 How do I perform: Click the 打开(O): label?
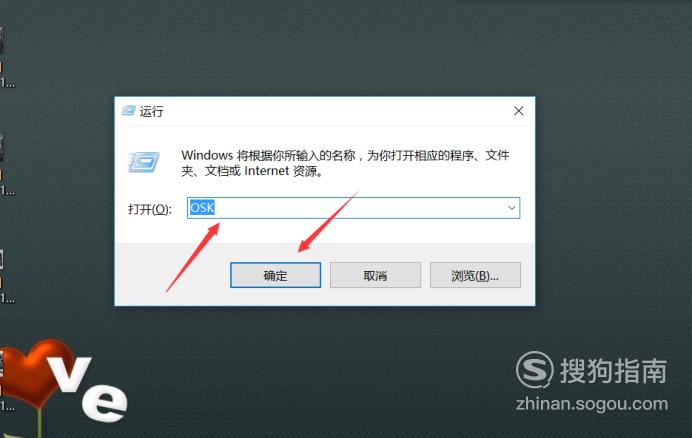[150, 209]
